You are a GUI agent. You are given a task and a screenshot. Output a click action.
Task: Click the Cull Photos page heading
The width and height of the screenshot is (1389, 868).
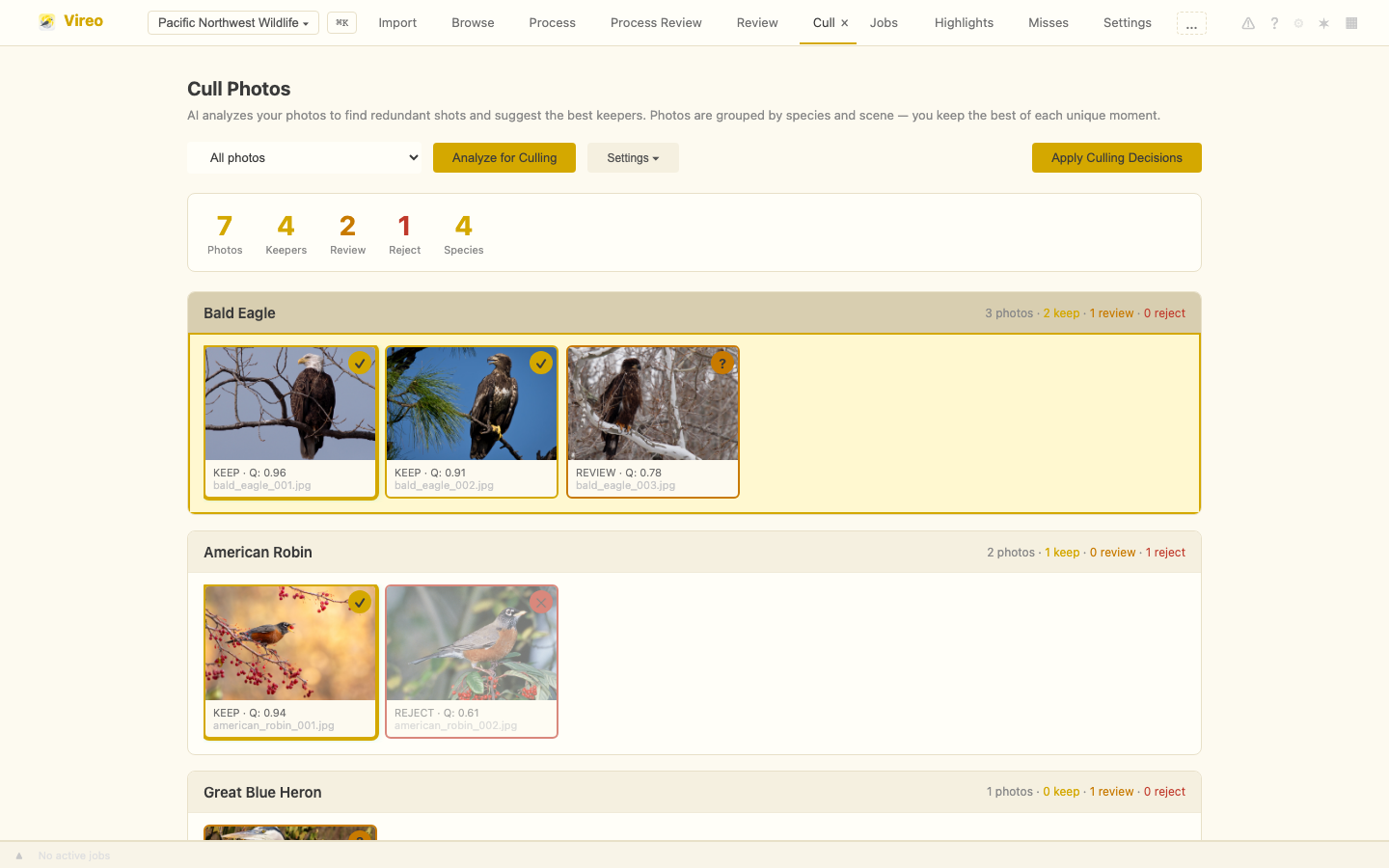(x=238, y=89)
